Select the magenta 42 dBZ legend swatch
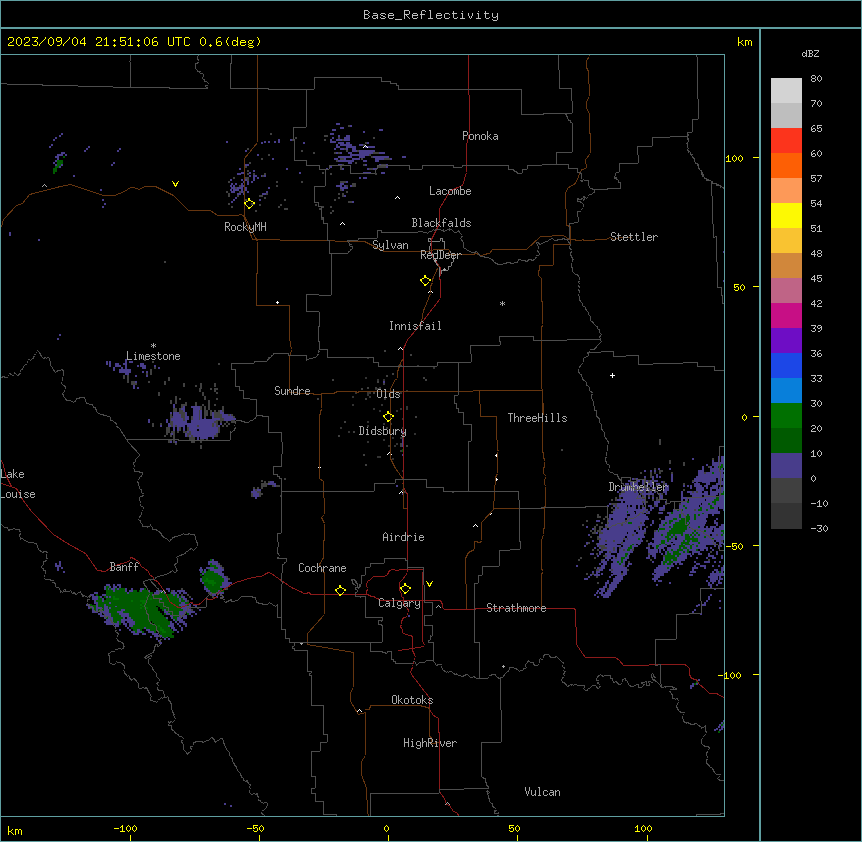 786,315
